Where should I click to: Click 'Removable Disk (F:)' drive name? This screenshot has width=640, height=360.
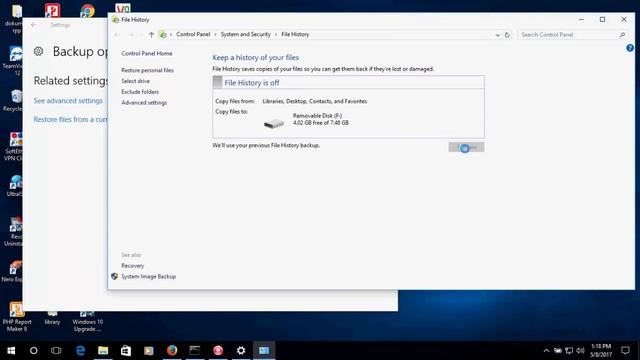coord(318,116)
